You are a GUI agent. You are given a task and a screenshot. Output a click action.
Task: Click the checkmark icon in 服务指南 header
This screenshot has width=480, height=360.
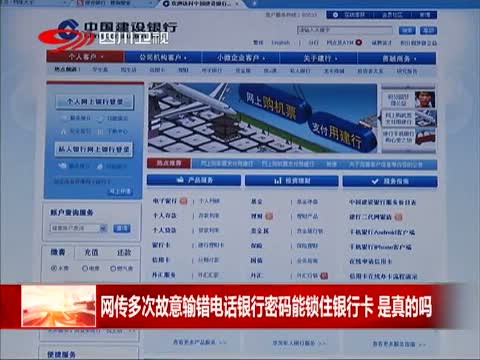[375, 181]
